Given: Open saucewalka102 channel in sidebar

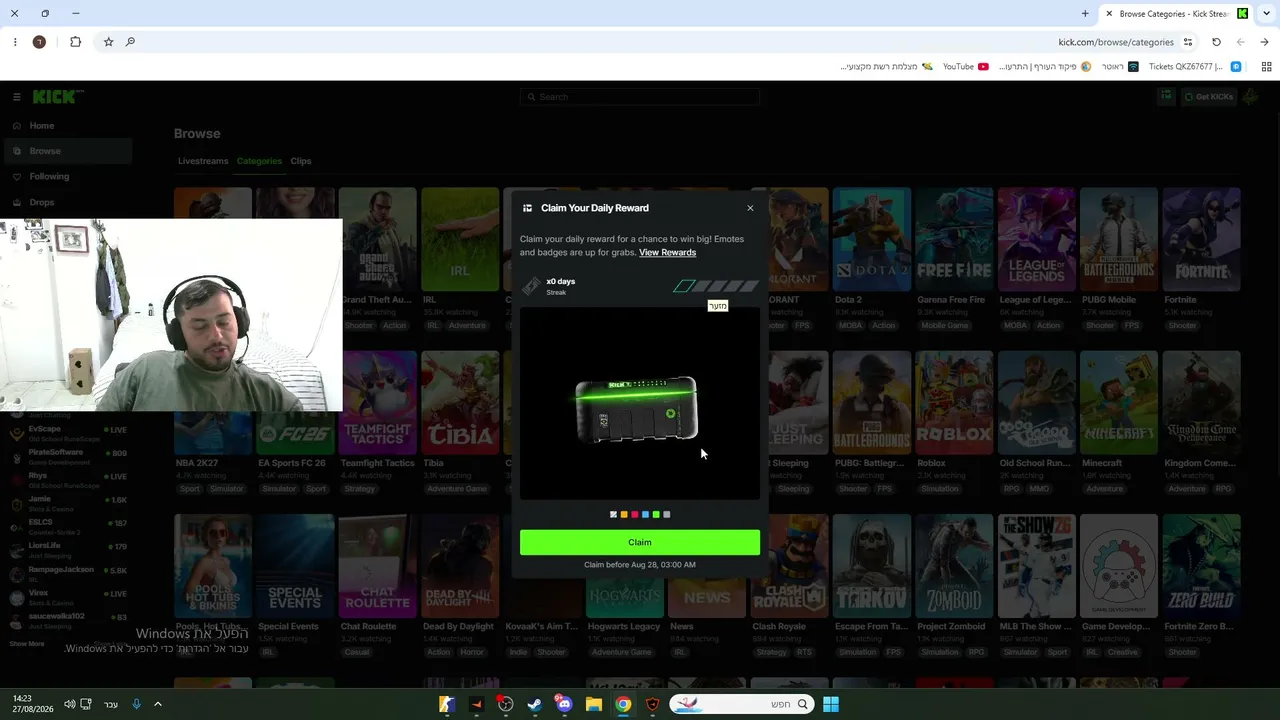Looking at the screenshot, I should point(68,620).
